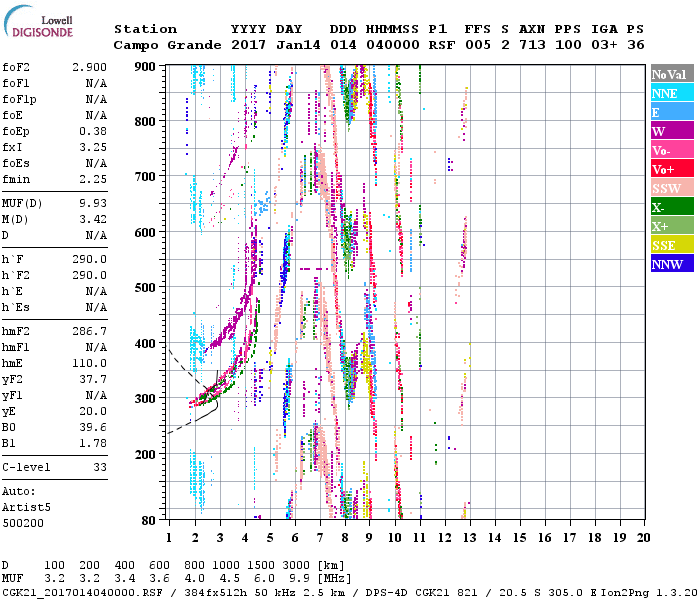Click the 20 MHz frequency axis label
700x600 pixels.
click(x=643, y=538)
